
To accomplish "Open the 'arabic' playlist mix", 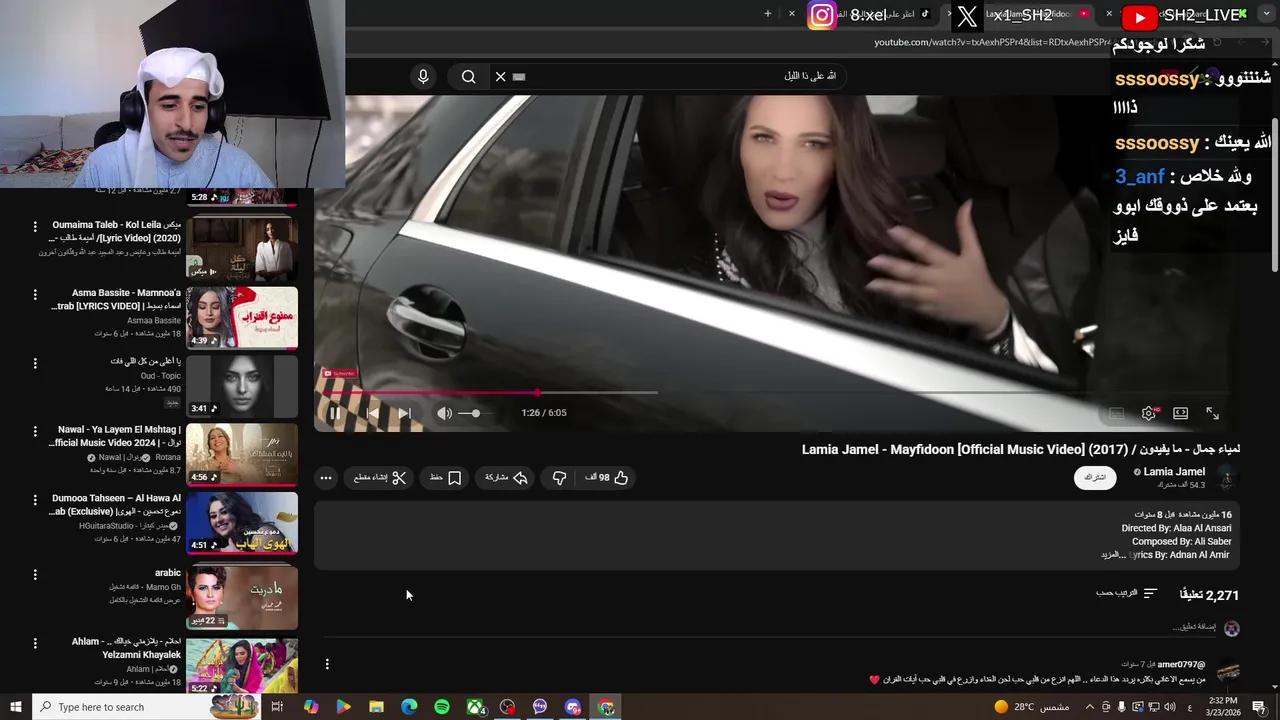I will [242, 598].
